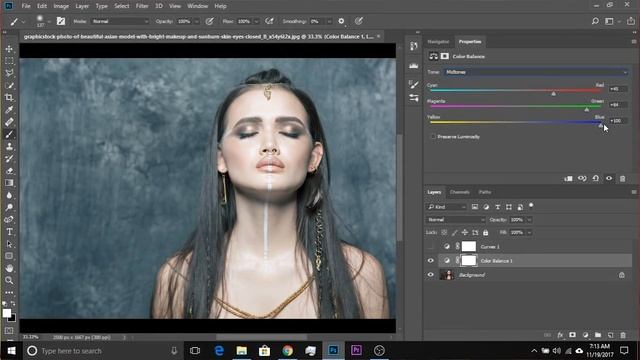The height and width of the screenshot is (360, 640).
Task: Open the Image menu
Action: click(x=61, y=6)
